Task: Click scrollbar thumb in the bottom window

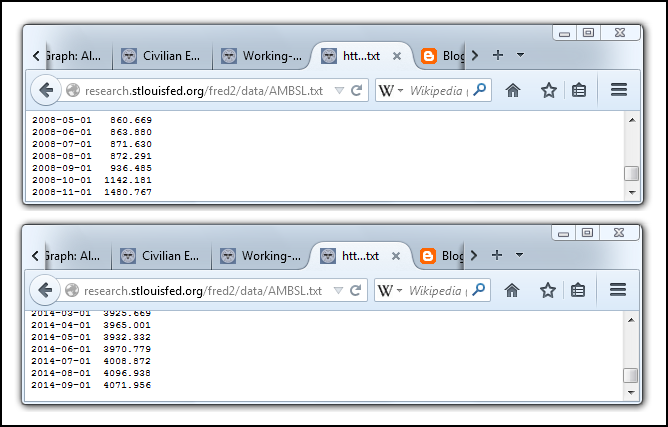Action: click(631, 375)
